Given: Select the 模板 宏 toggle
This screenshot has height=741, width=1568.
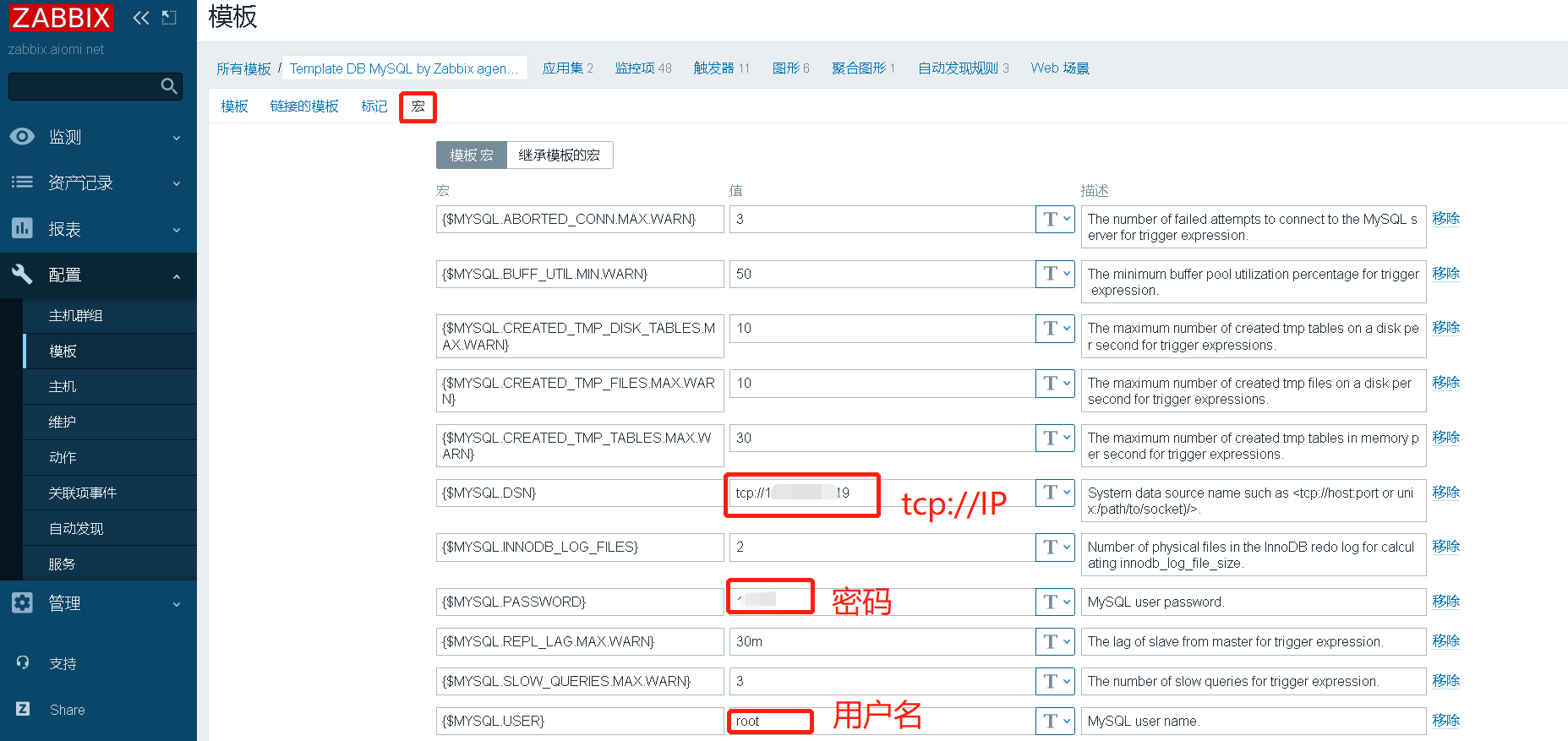Looking at the screenshot, I should coord(472,155).
